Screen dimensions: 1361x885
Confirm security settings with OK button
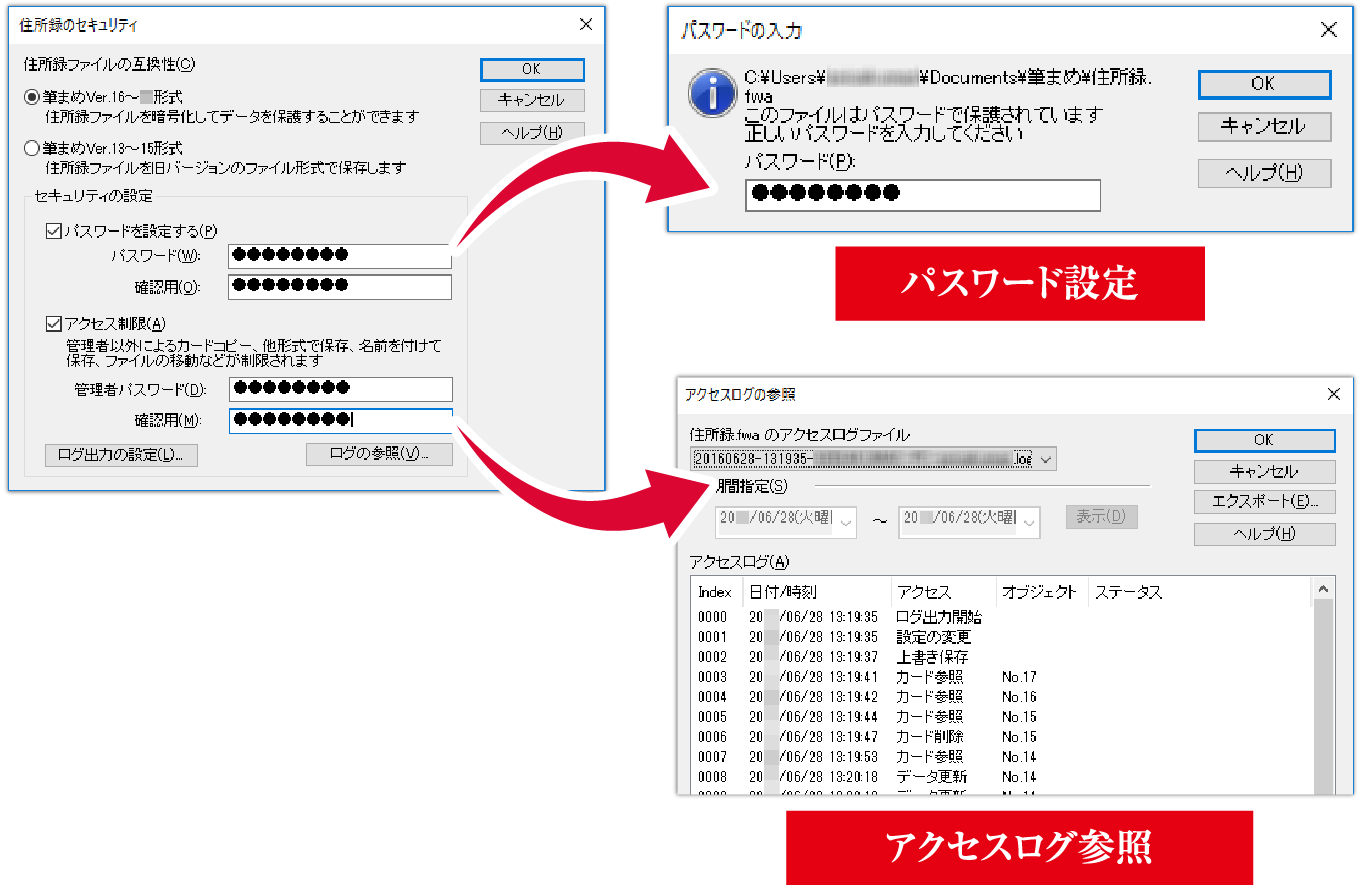(x=532, y=69)
